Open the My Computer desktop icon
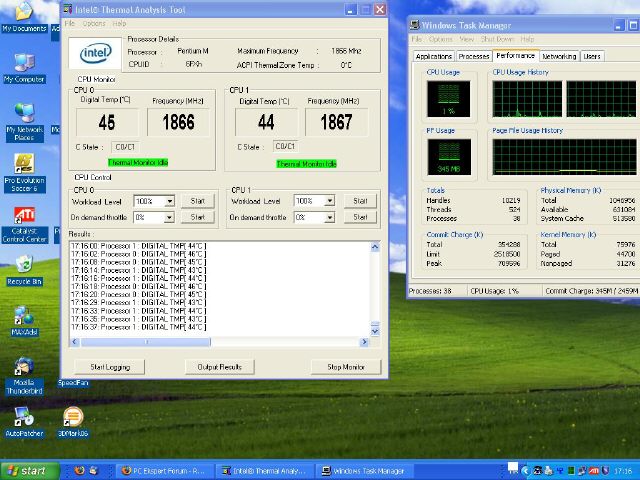This screenshot has width=640, height=480. pyautogui.click(x=24, y=63)
